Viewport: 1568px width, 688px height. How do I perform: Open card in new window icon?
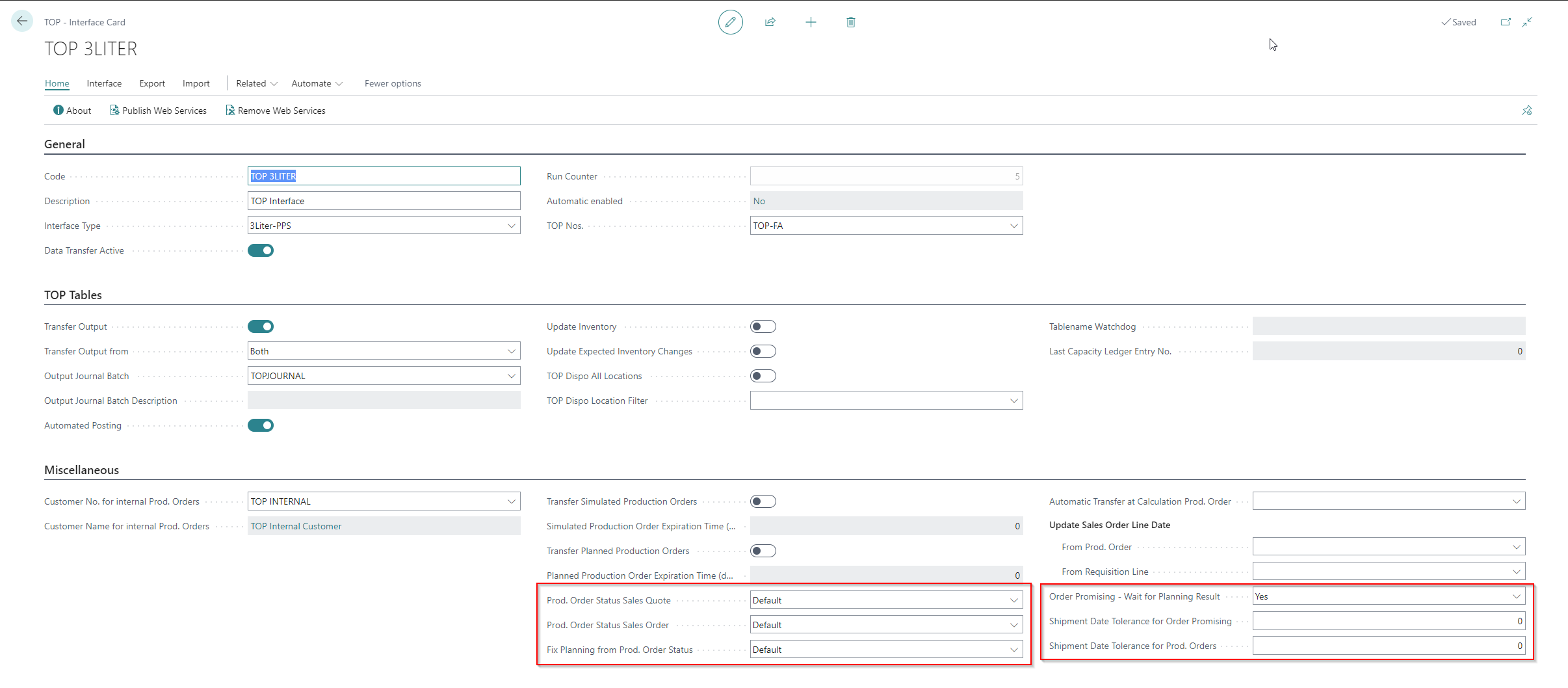pyautogui.click(x=1506, y=22)
